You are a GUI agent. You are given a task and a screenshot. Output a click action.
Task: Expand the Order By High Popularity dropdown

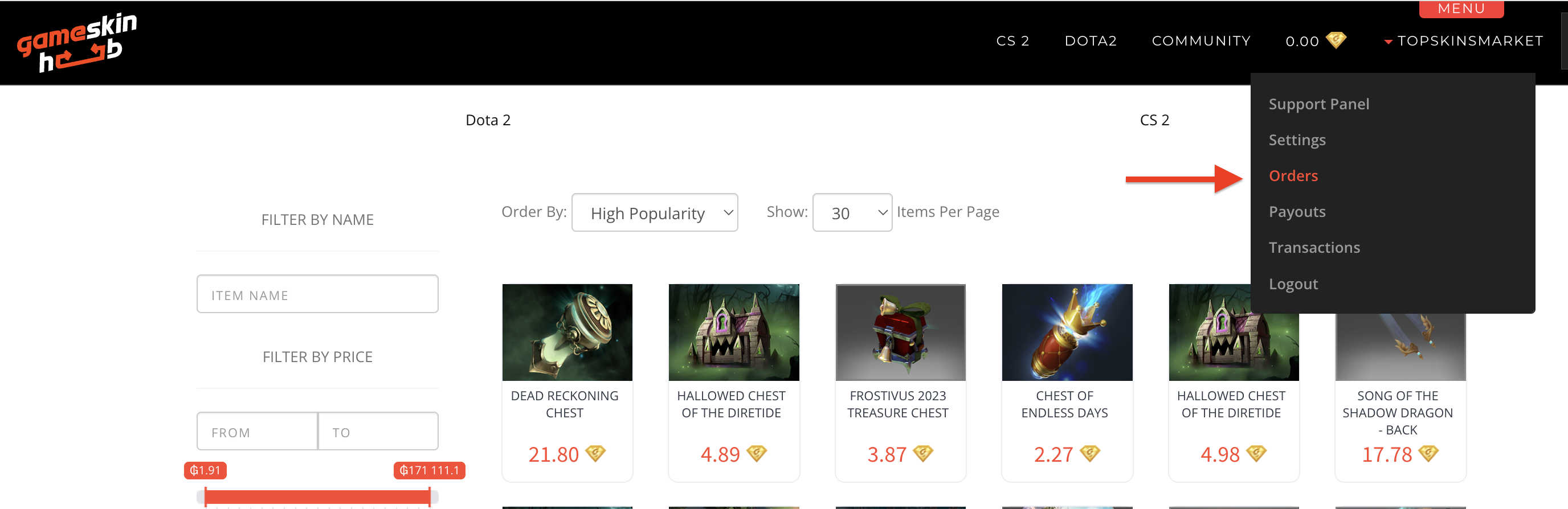pos(654,213)
